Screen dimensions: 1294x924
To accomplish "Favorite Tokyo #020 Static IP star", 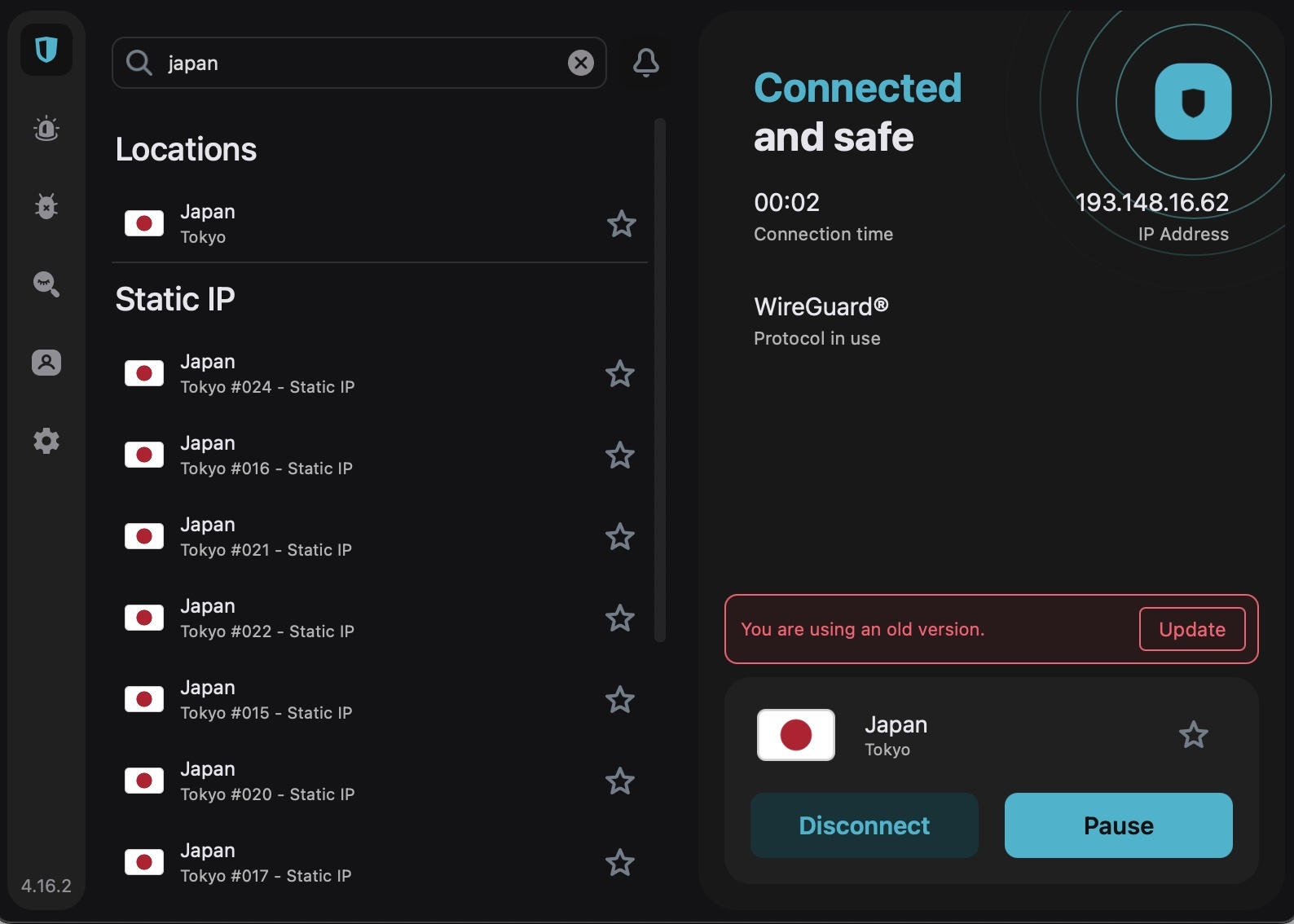I will [x=620, y=781].
